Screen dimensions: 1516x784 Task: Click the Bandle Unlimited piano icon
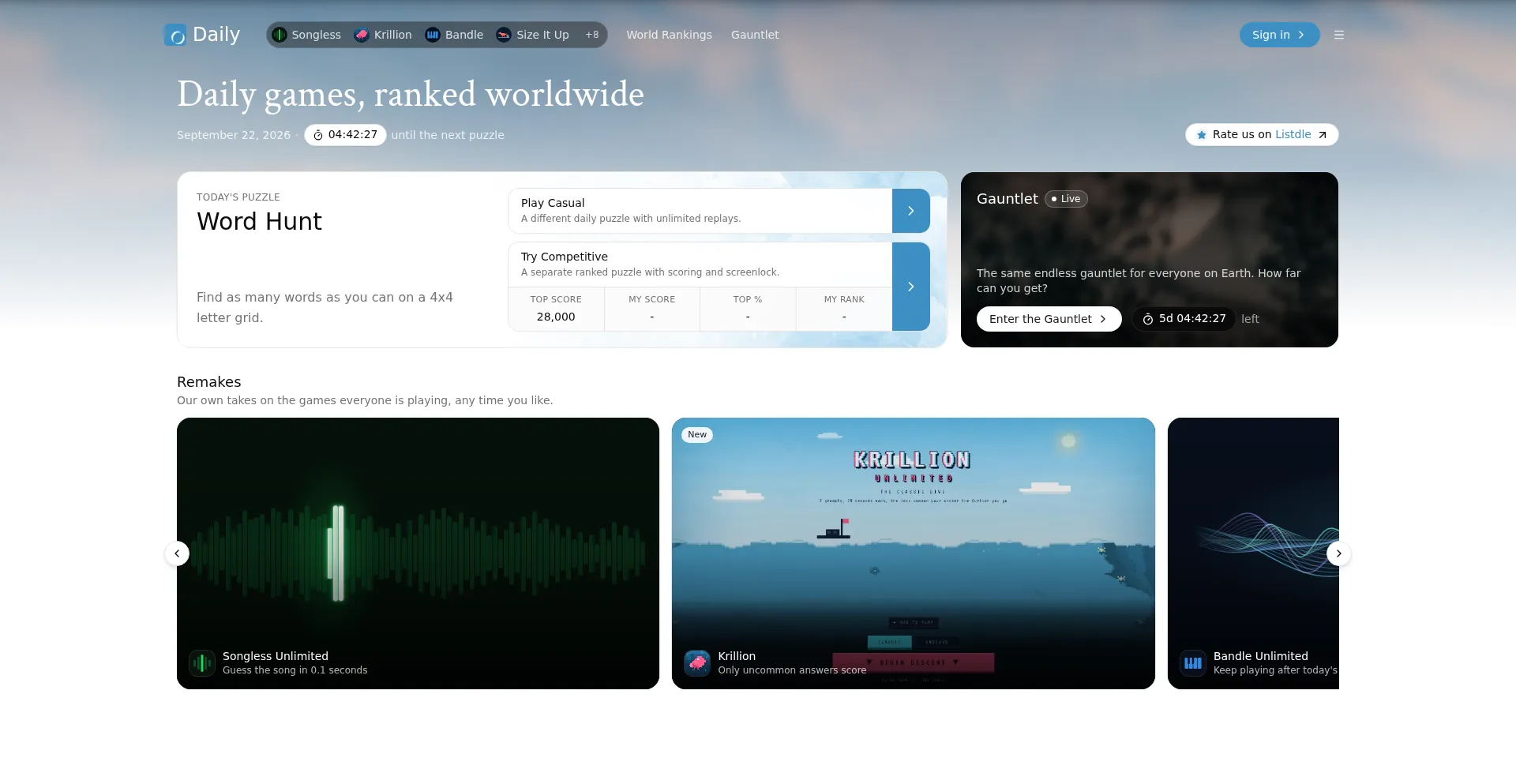(x=1193, y=663)
